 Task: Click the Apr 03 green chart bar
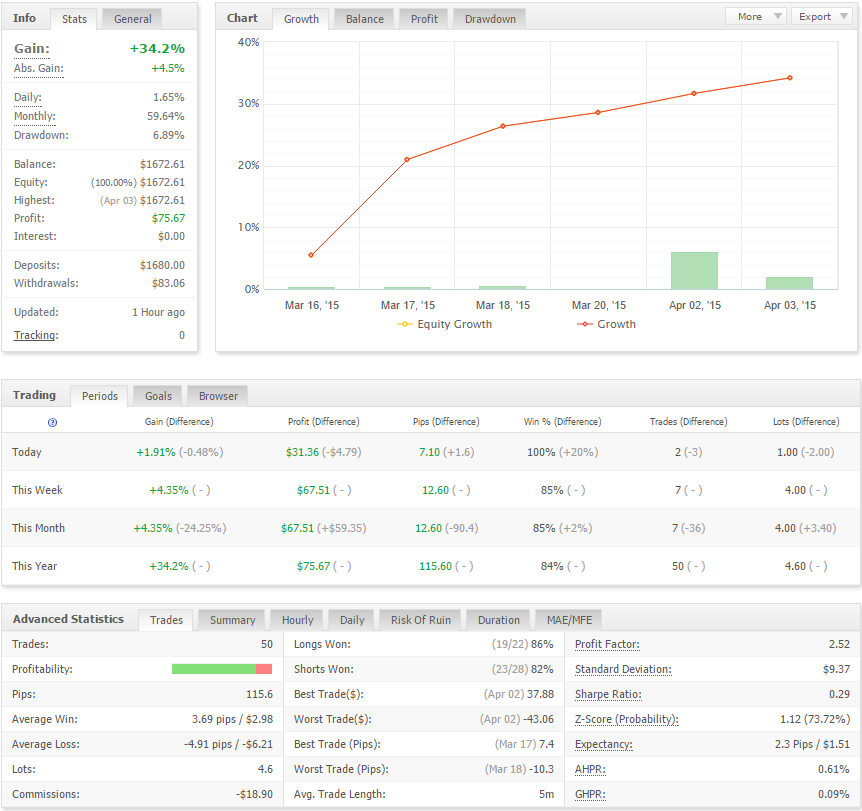[789, 283]
